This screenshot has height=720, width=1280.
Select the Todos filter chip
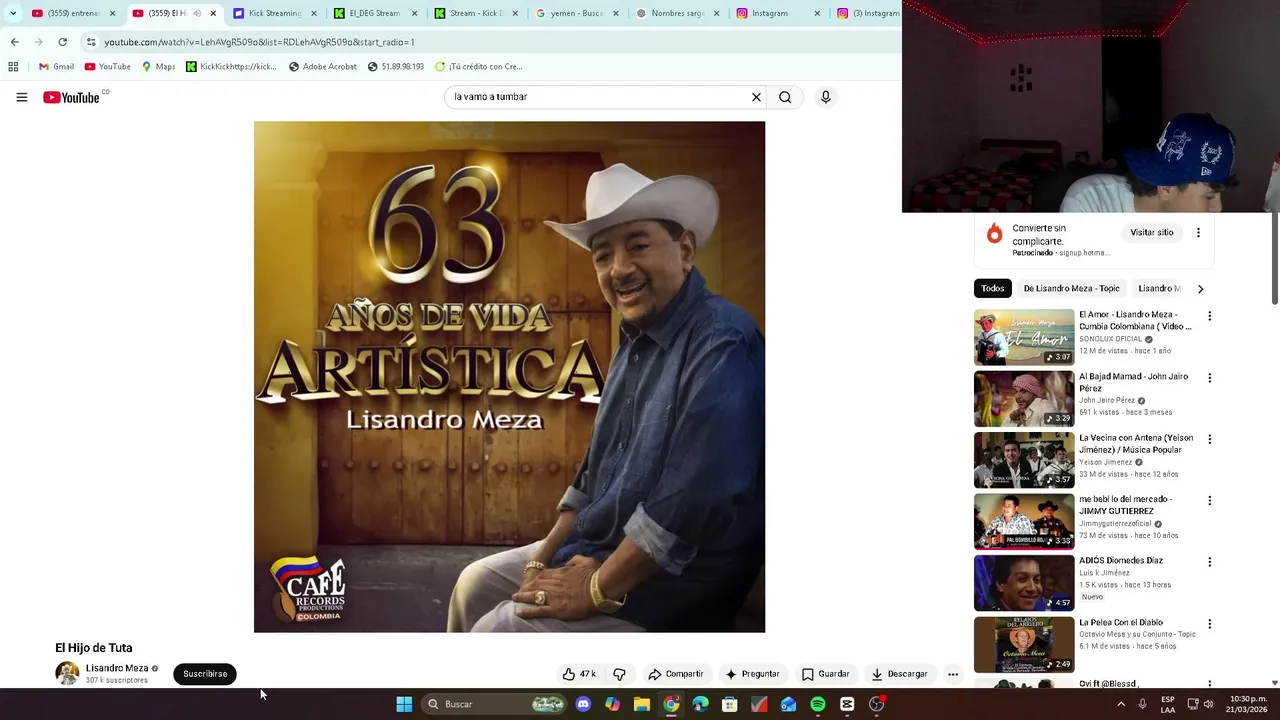[993, 288]
